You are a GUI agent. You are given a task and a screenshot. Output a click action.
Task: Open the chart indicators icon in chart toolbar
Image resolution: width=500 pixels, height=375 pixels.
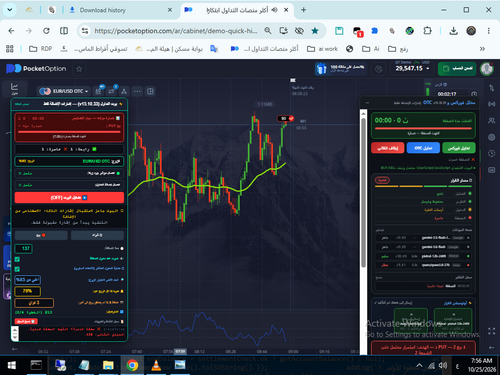98,91
